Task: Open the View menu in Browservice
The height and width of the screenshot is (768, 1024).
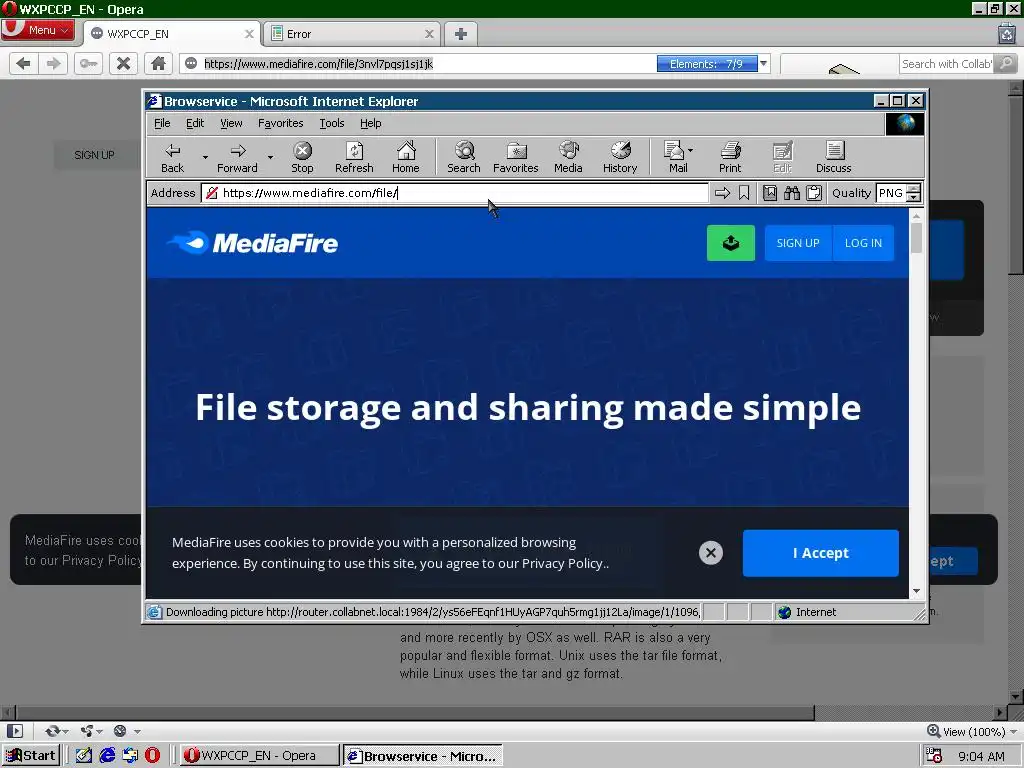Action: coord(231,123)
